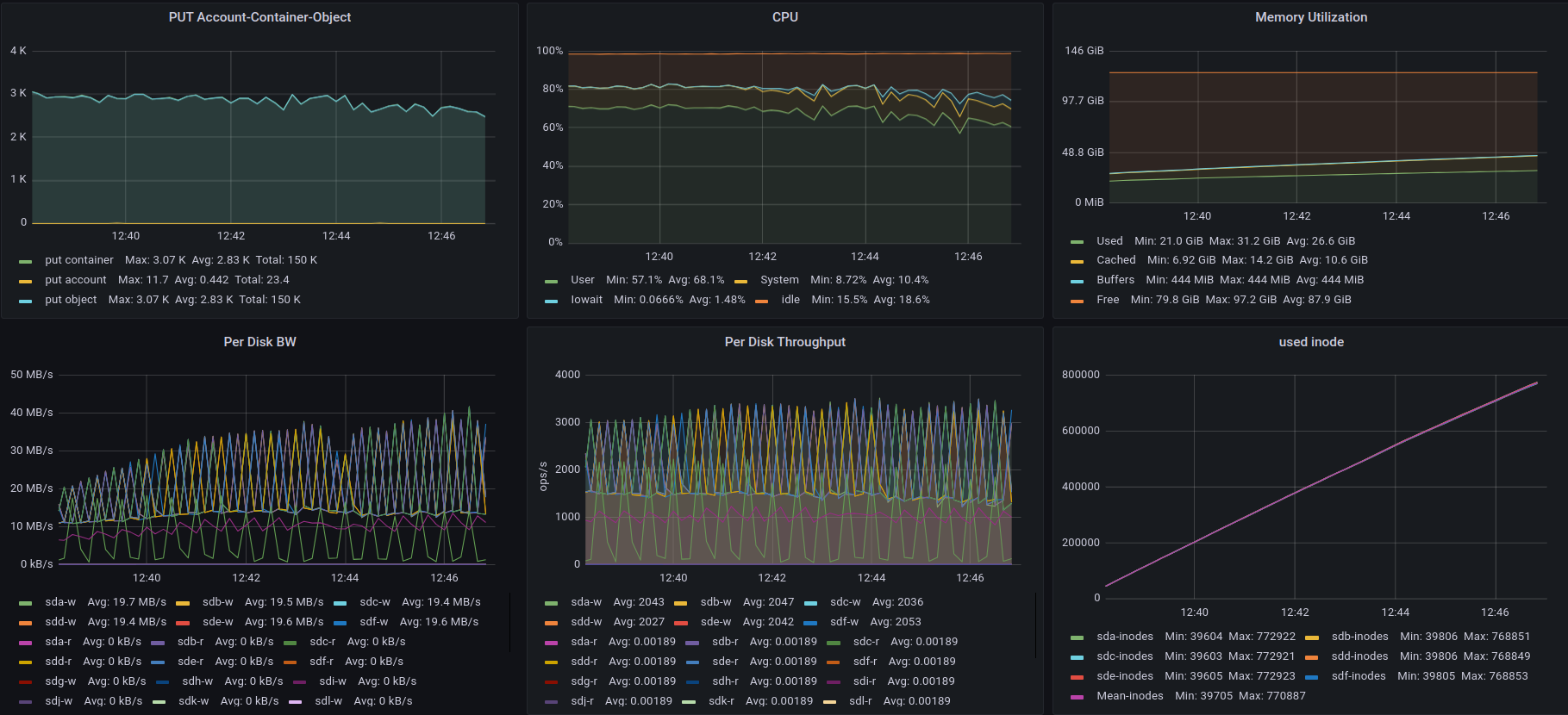The height and width of the screenshot is (715, 1568).
Task: Click the Per Disk BW legend scrollbar
Action: pos(510,622)
